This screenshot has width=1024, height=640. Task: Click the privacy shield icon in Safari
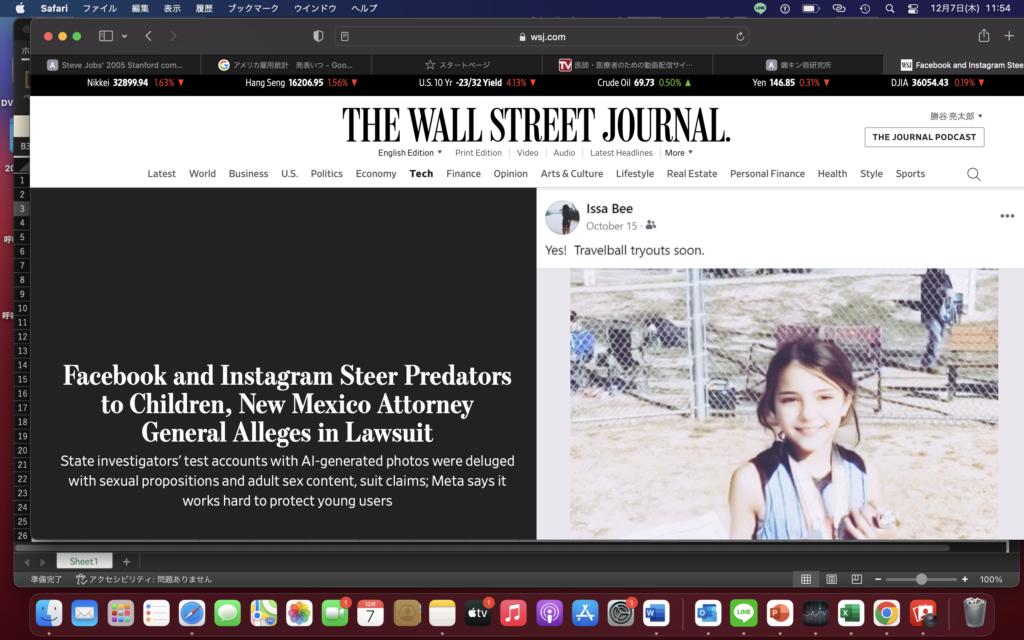click(x=318, y=36)
